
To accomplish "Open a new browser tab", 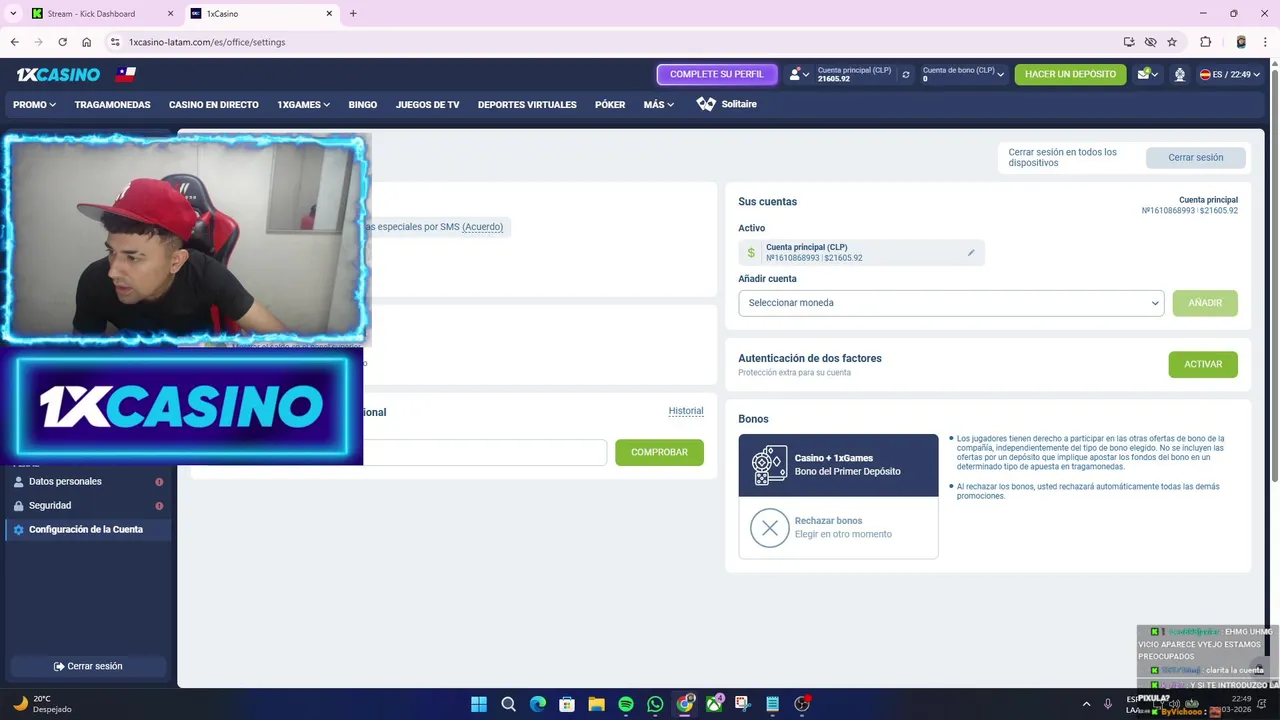I will (x=353, y=14).
